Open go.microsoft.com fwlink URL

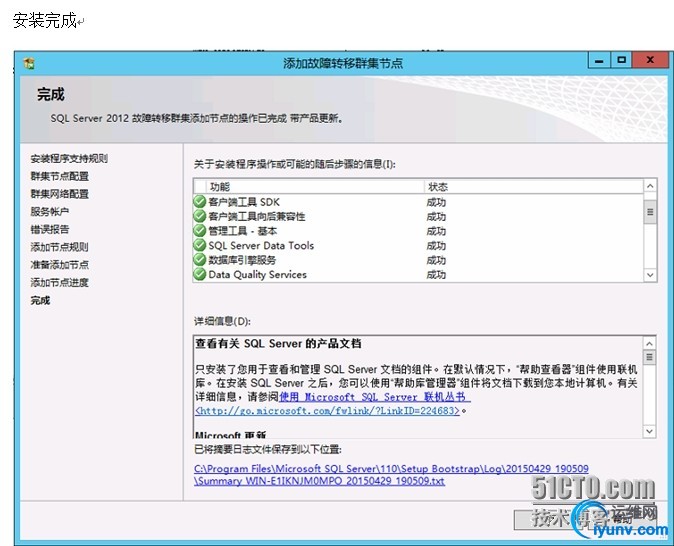click(327, 411)
